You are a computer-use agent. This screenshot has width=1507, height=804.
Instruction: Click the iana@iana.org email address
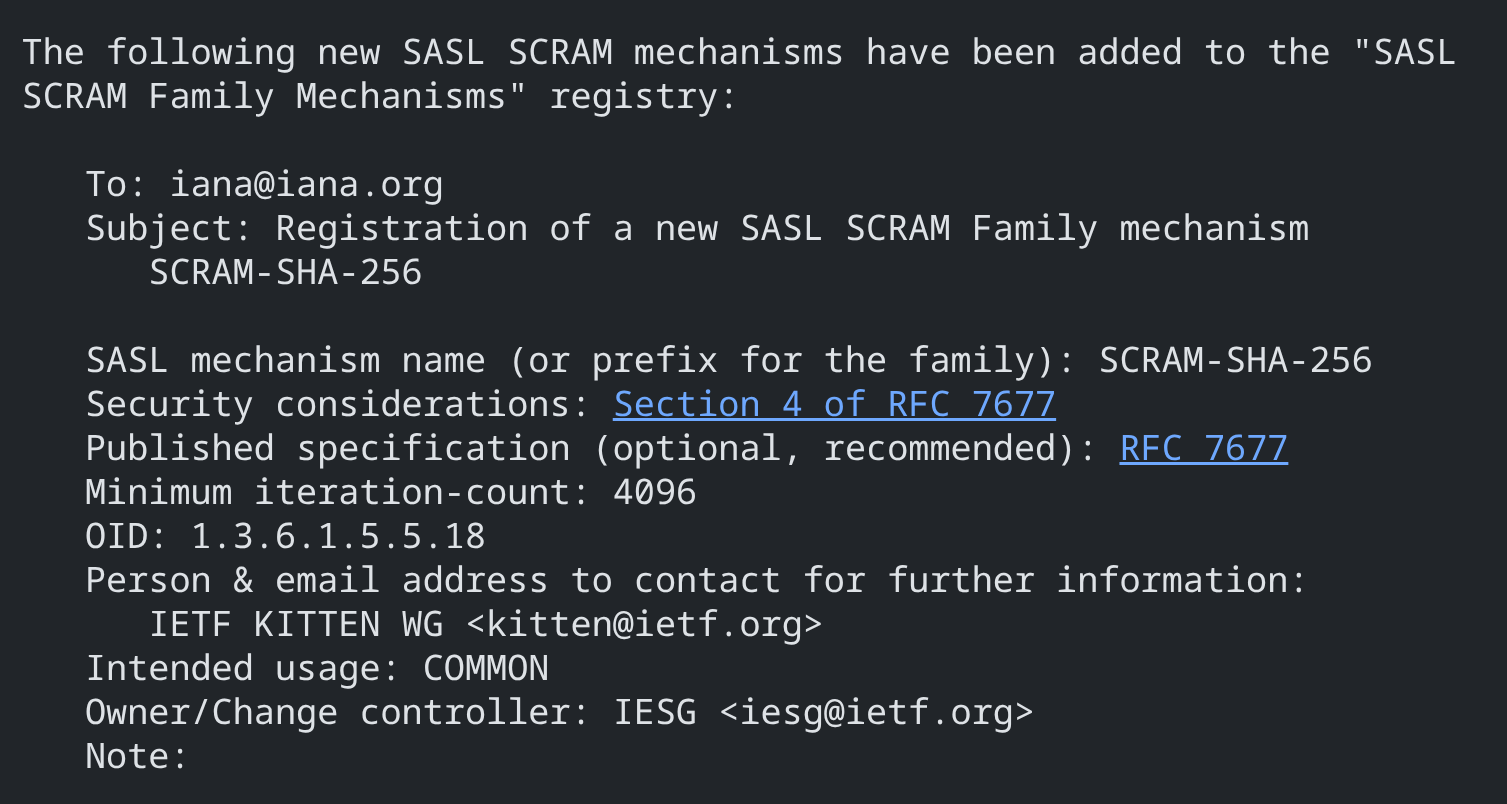click(x=306, y=184)
